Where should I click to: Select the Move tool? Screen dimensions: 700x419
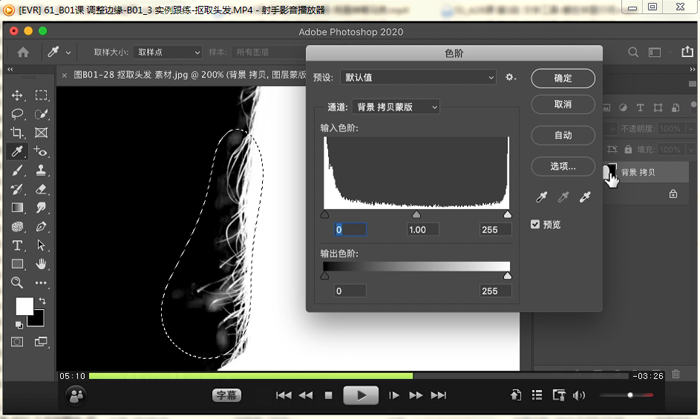tap(17, 95)
